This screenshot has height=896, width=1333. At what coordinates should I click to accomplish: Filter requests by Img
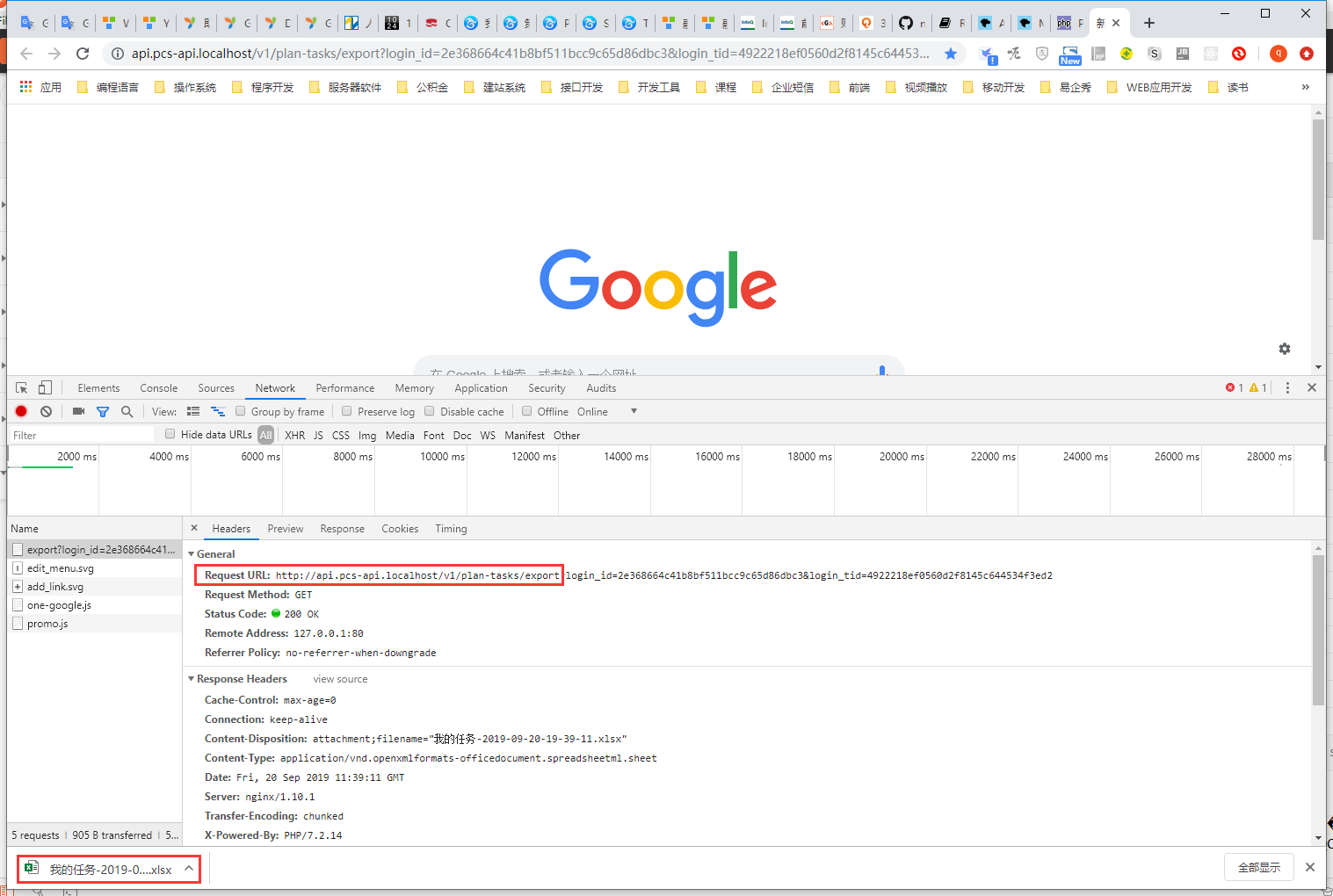pyautogui.click(x=367, y=436)
